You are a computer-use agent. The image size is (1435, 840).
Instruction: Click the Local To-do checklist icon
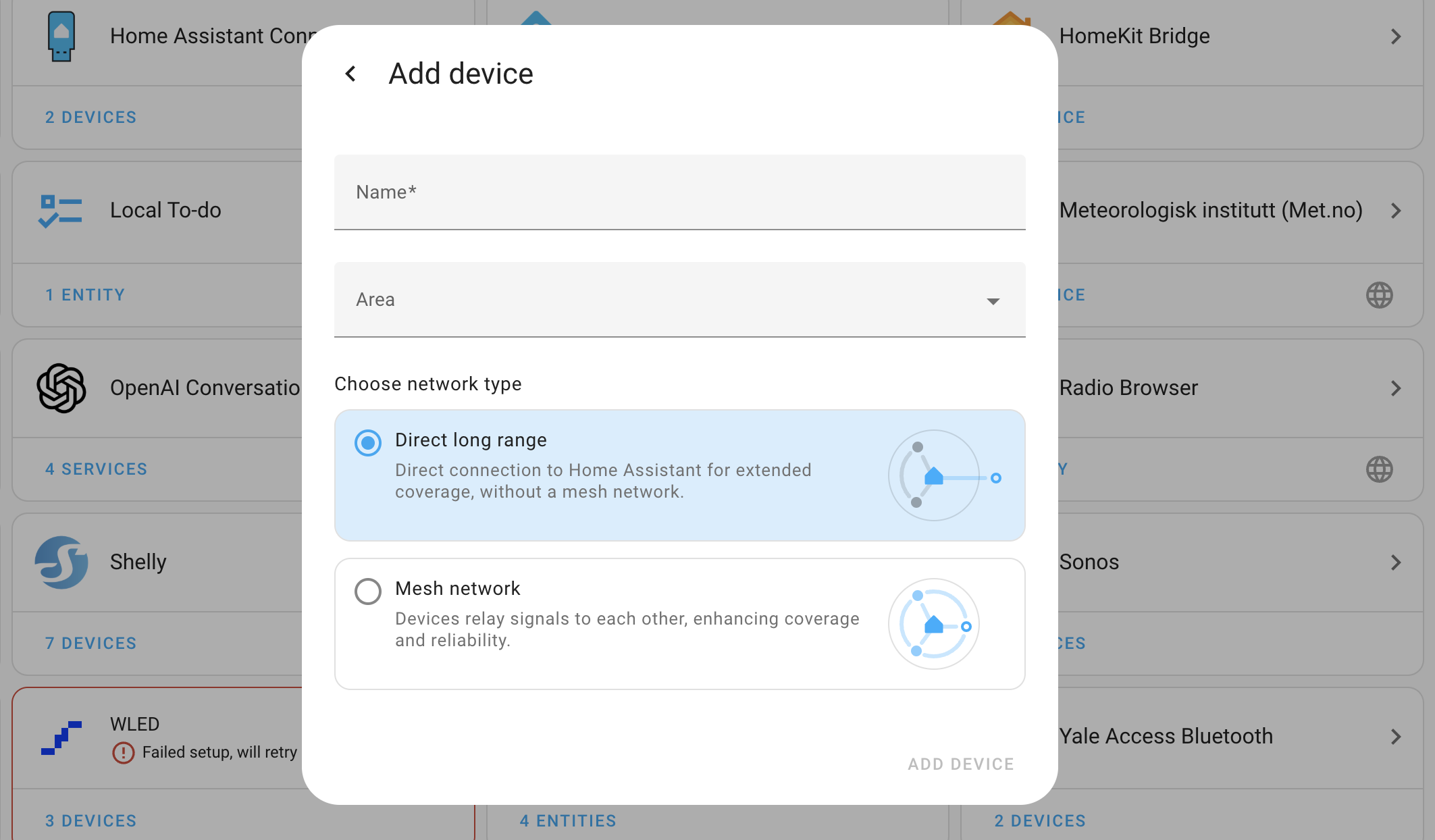click(x=59, y=210)
